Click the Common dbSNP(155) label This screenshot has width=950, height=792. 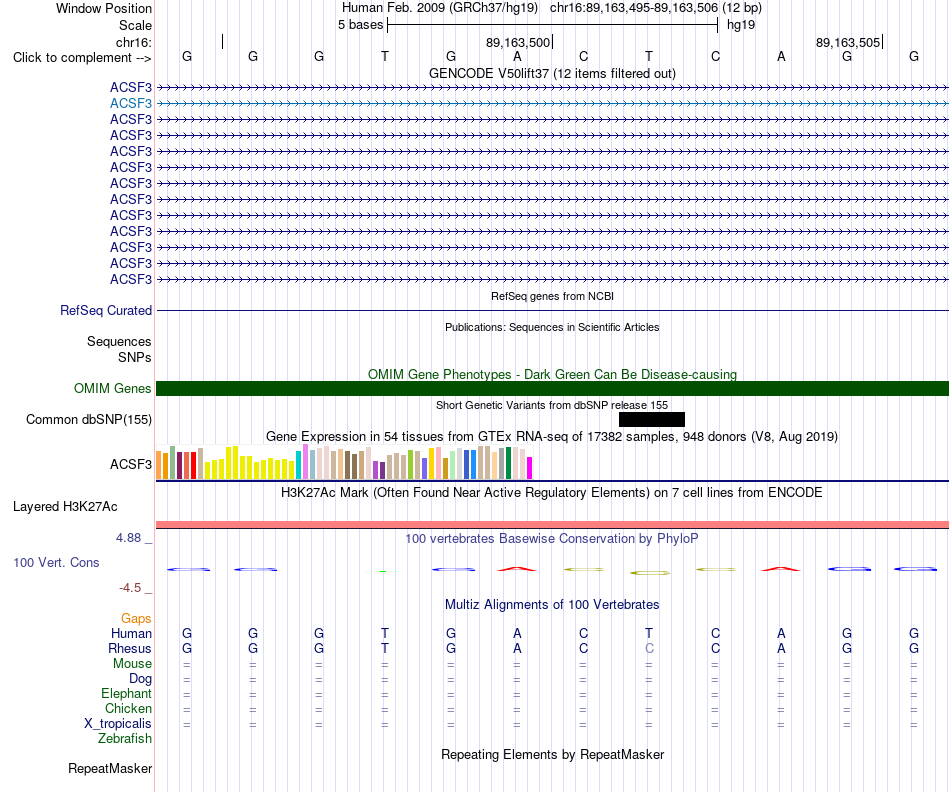coord(88,419)
